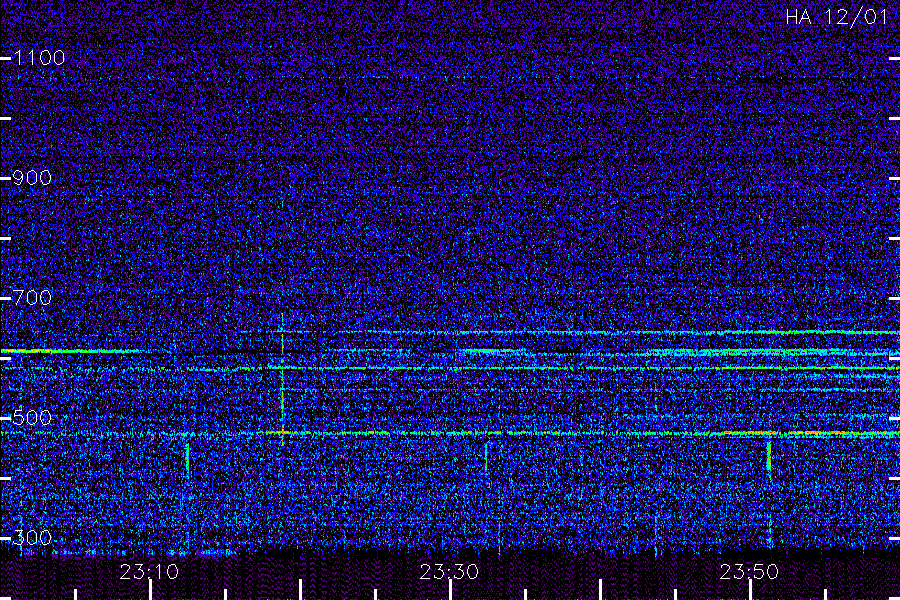Click the 300 frequency axis label
Viewport: 900px width, 600px height.
tap(32, 538)
